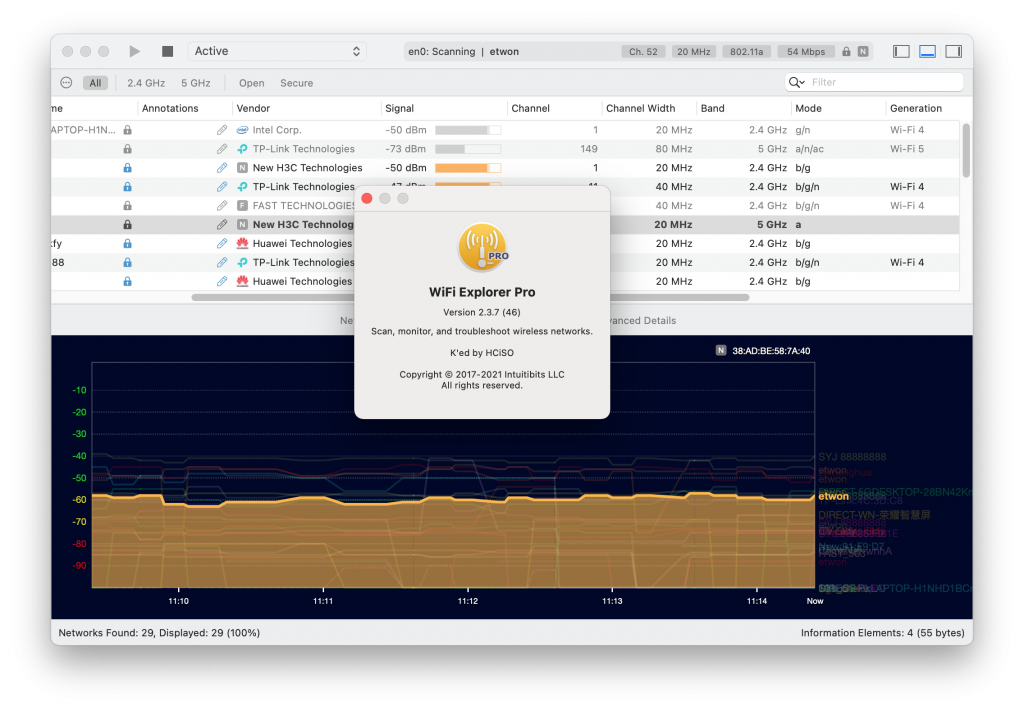
Task: Click the N vendor badge in status header
Action: pos(863,52)
